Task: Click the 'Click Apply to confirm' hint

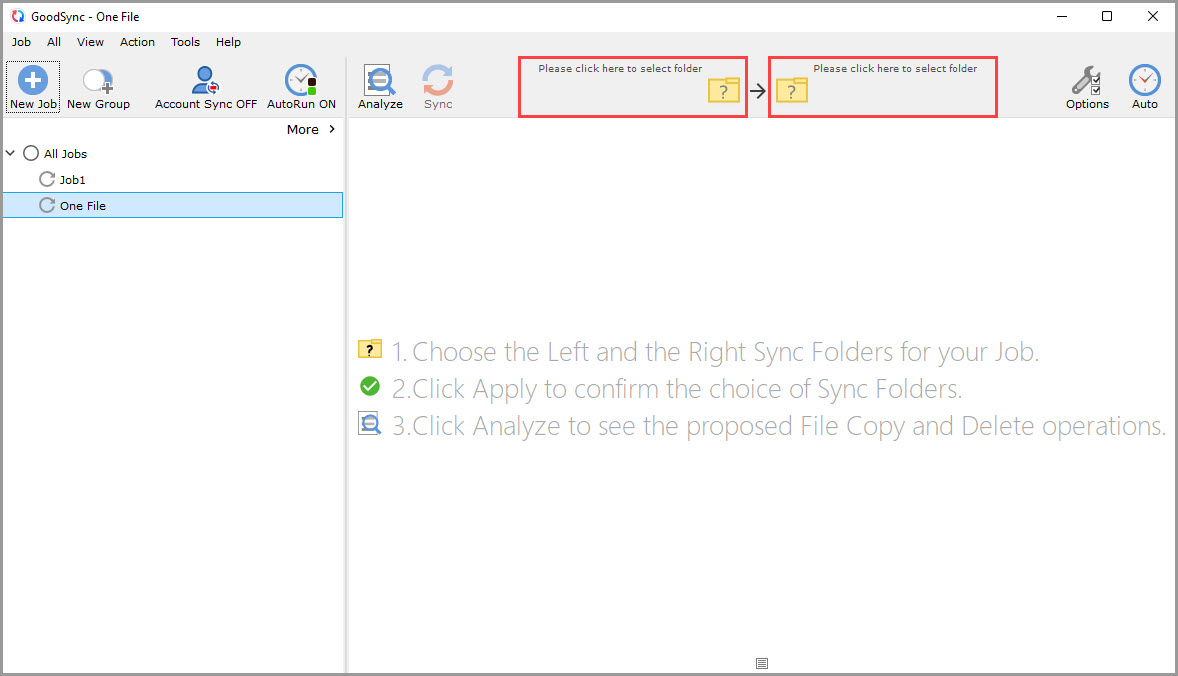Action: click(677, 388)
